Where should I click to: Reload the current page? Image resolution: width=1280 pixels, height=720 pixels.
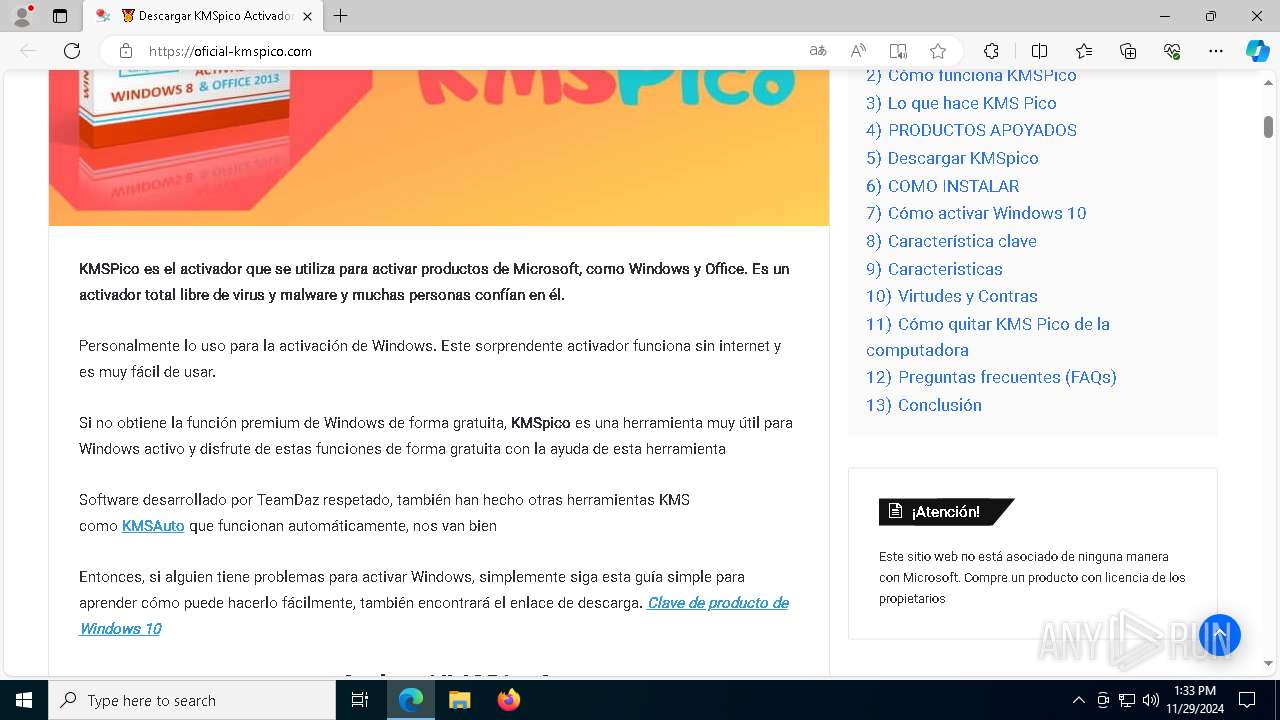coord(72,51)
